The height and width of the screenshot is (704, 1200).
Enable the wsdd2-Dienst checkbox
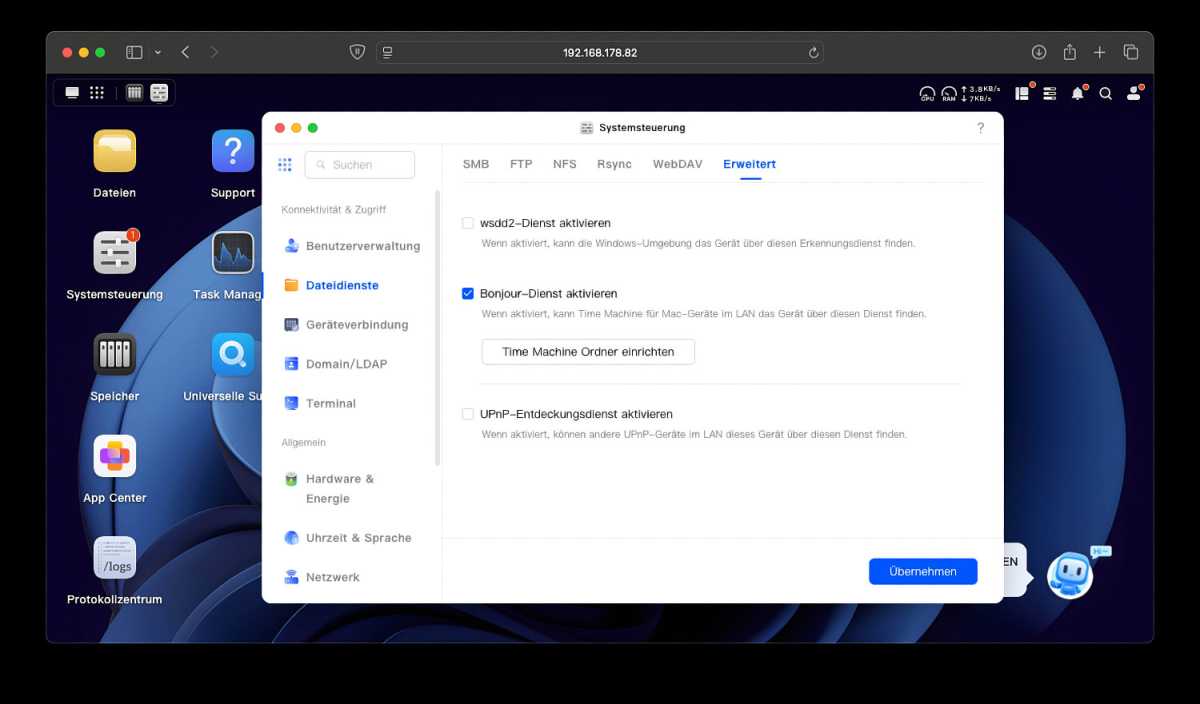click(468, 223)
